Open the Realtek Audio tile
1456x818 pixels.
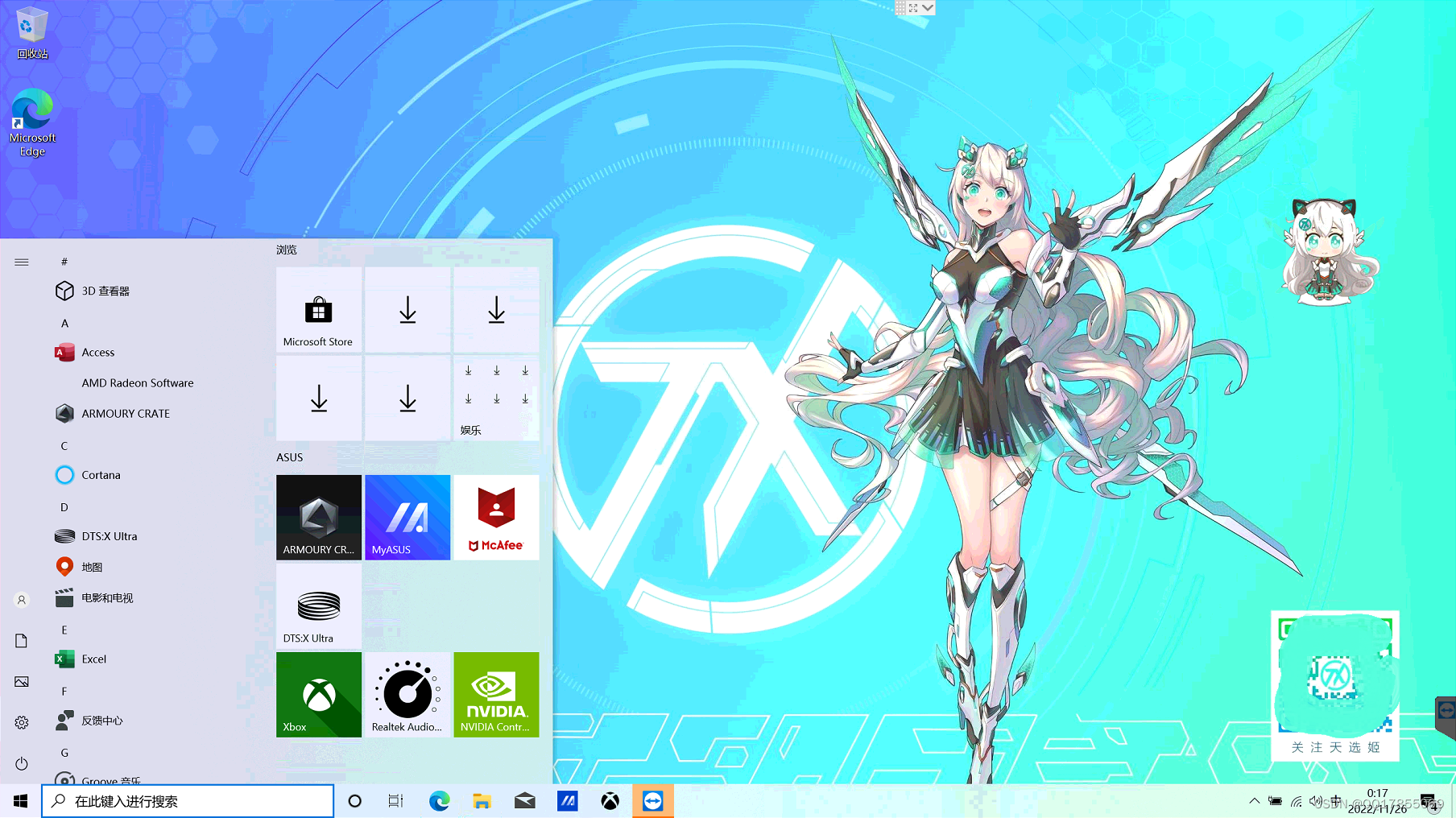coord(407,695)
